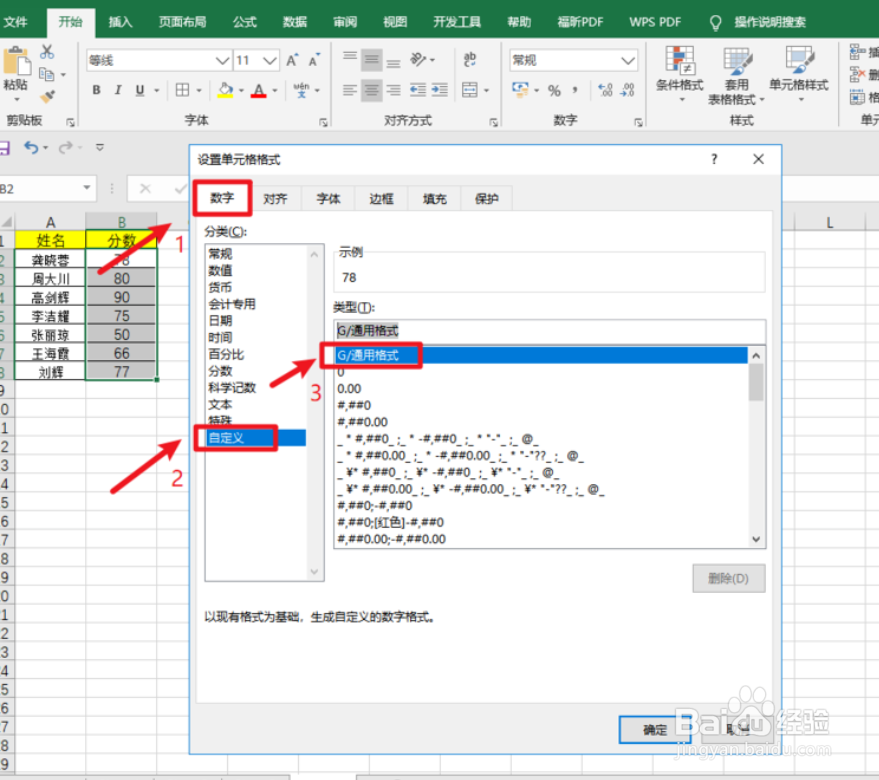This screenshot has height=780, width=879.
Task: Open the 页面布局 ribbon tab
Action: (180, 21)
